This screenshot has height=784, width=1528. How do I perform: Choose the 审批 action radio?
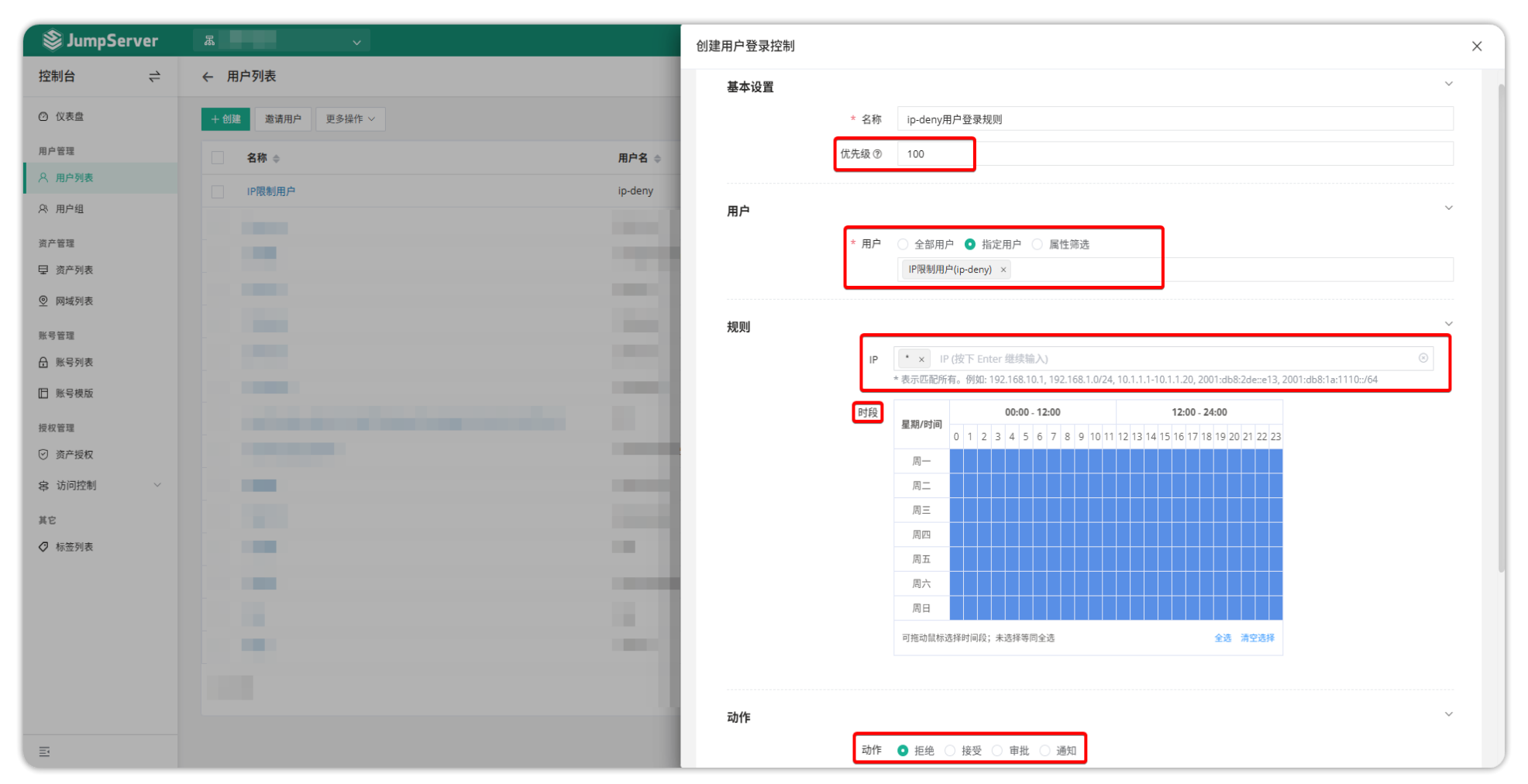point(997,751)
